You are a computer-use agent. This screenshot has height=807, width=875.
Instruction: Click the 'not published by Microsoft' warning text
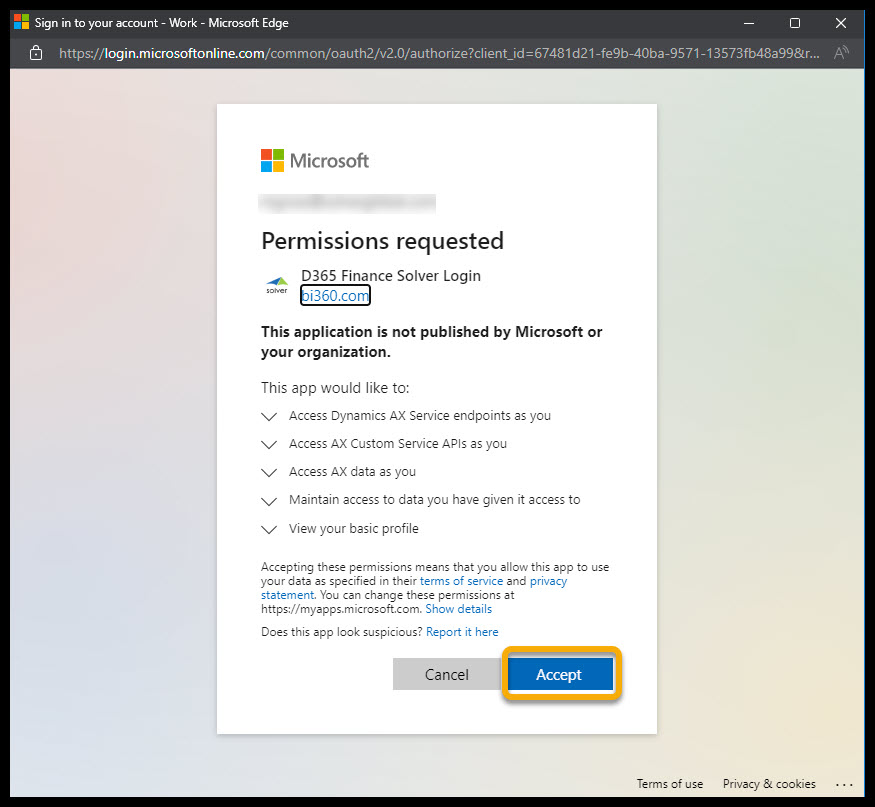pos(431,342)
